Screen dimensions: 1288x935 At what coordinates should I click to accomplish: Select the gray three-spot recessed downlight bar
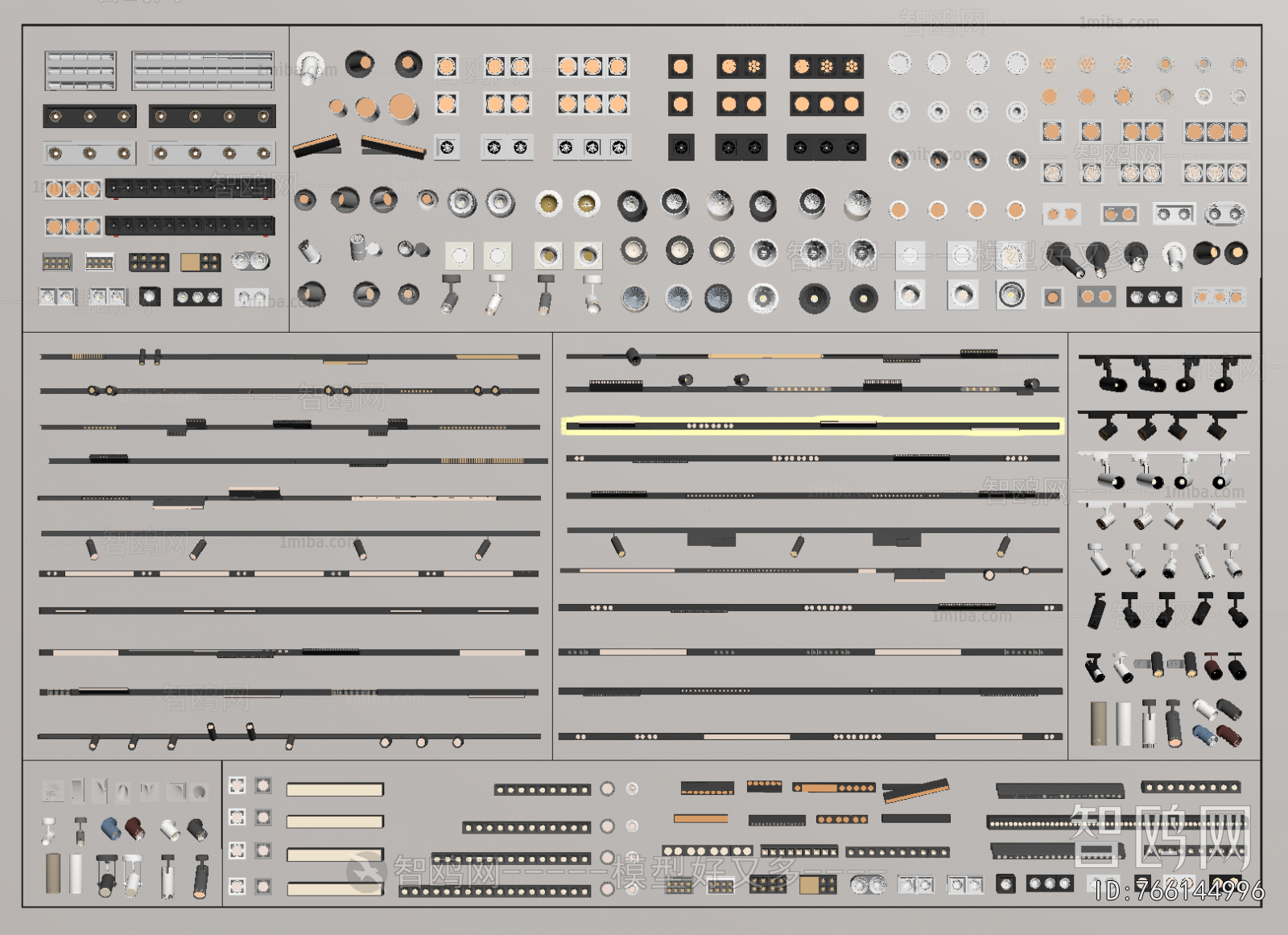89,153
